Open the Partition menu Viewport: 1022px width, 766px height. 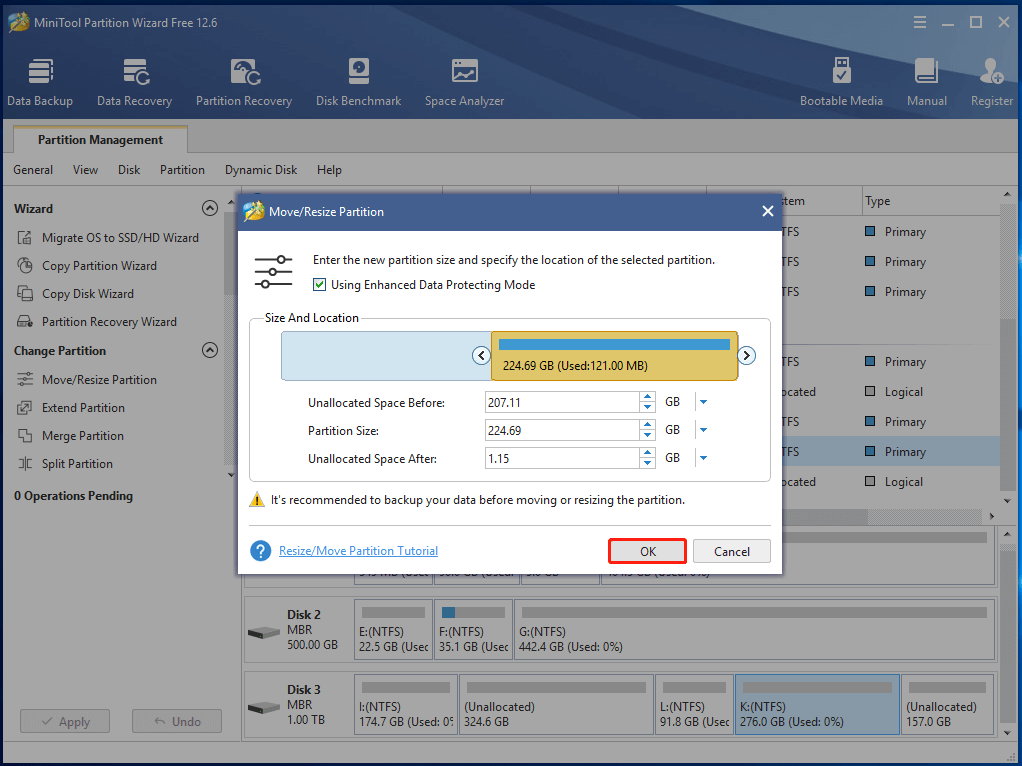coord(182,169)
